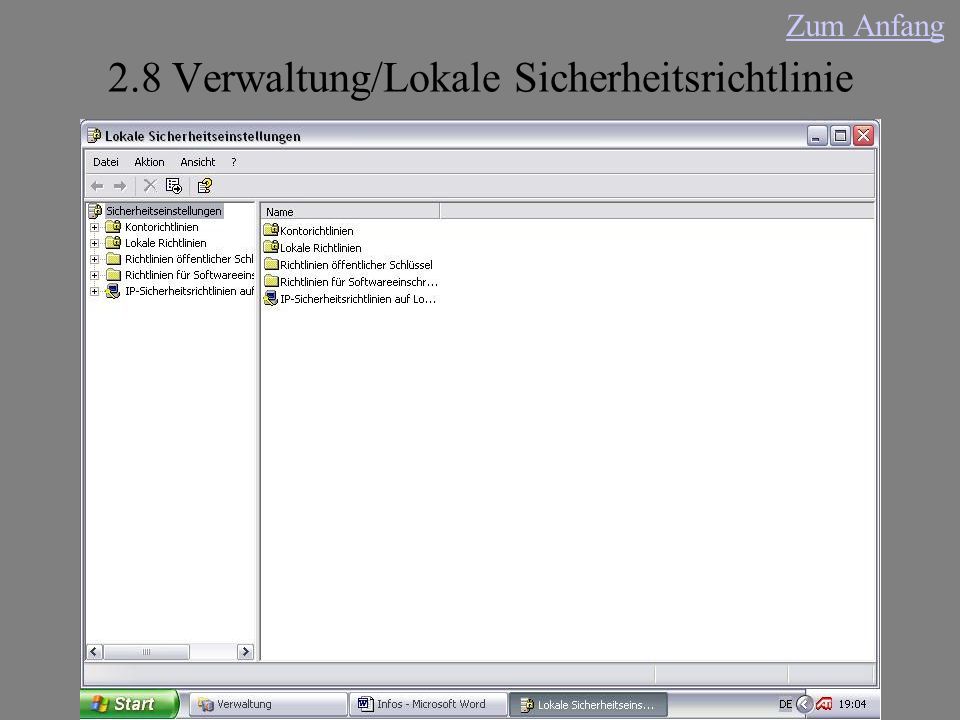Viewport: 960px width, 720px height.
Task: Follow the Zum Anfang link
Action: (x=864, y=26)
